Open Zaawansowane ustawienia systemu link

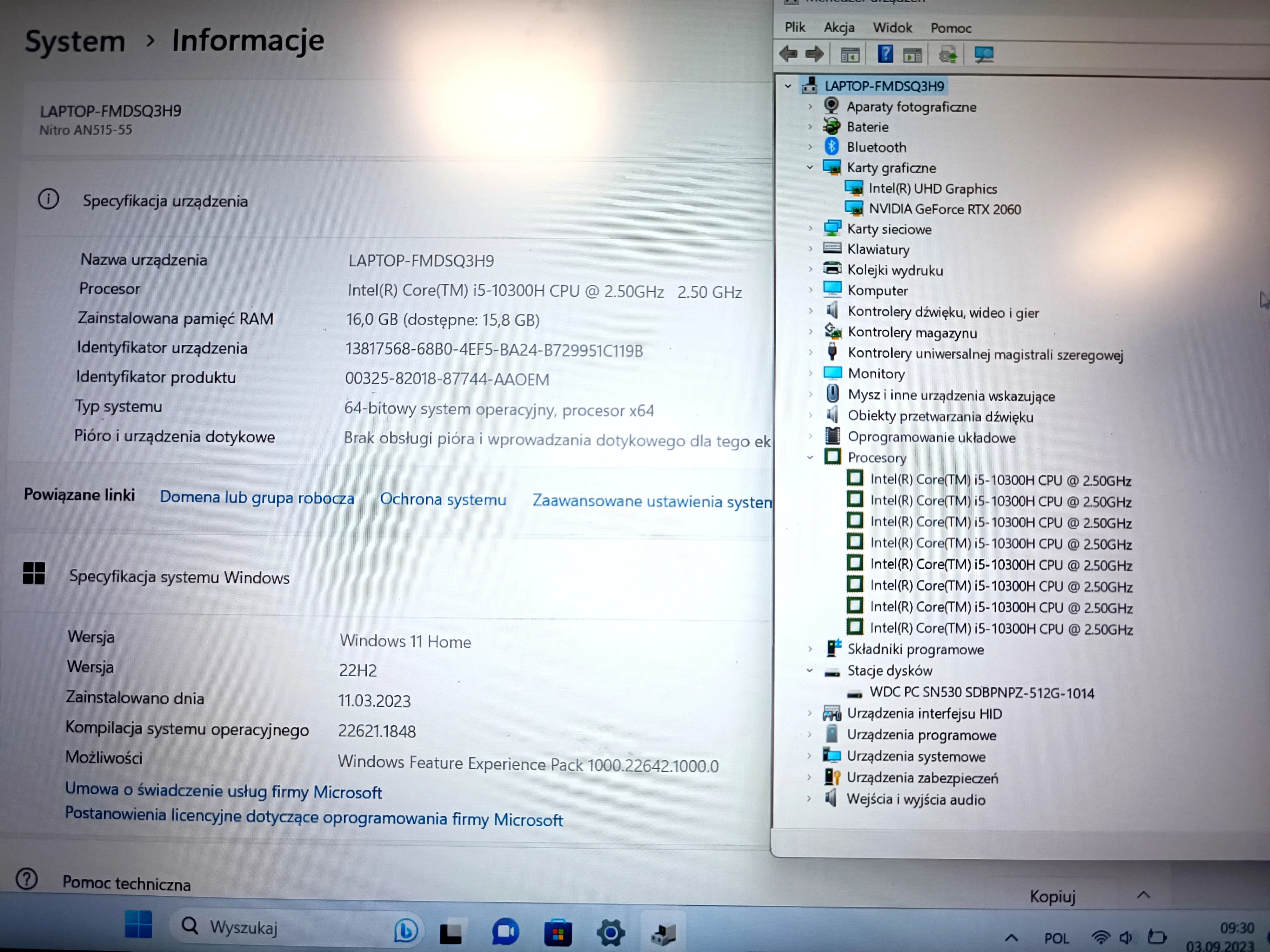(652, 501)
